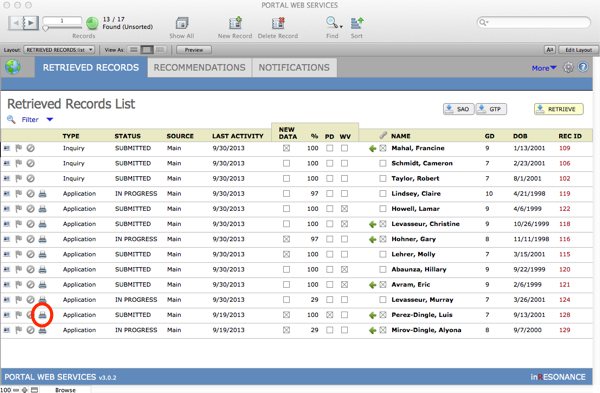This screenshot has height=393, width=600.
Task: Click the green found-set pie icon
Action: click(92, 23)
